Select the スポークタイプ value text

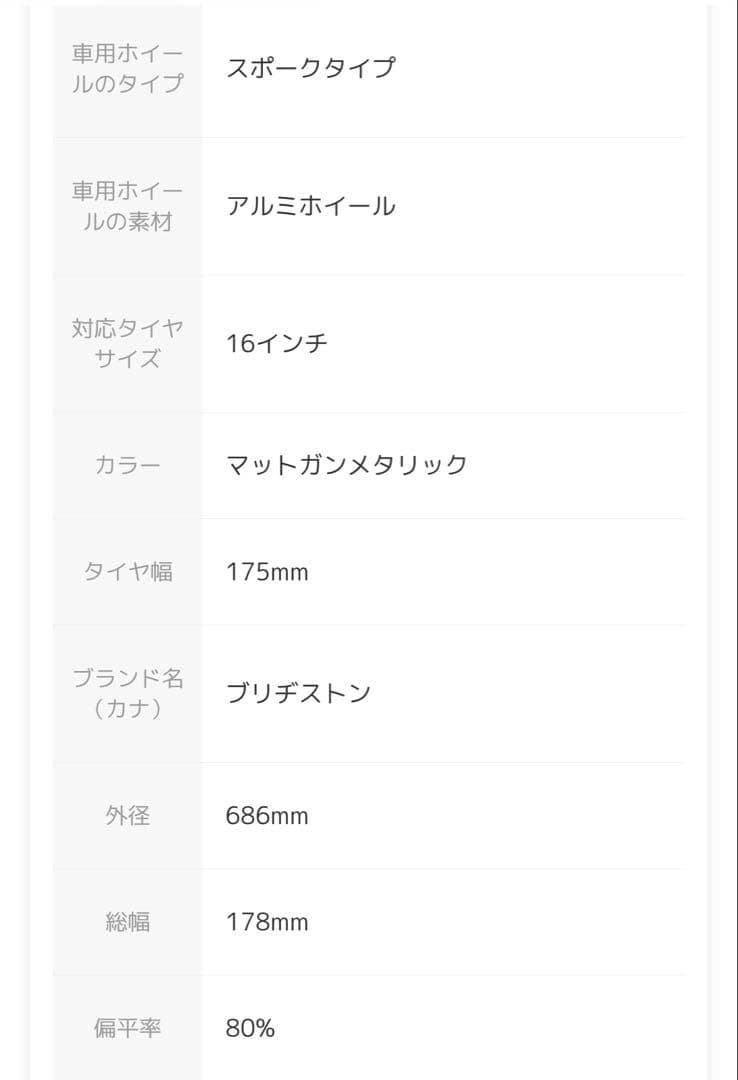point(310,68)
